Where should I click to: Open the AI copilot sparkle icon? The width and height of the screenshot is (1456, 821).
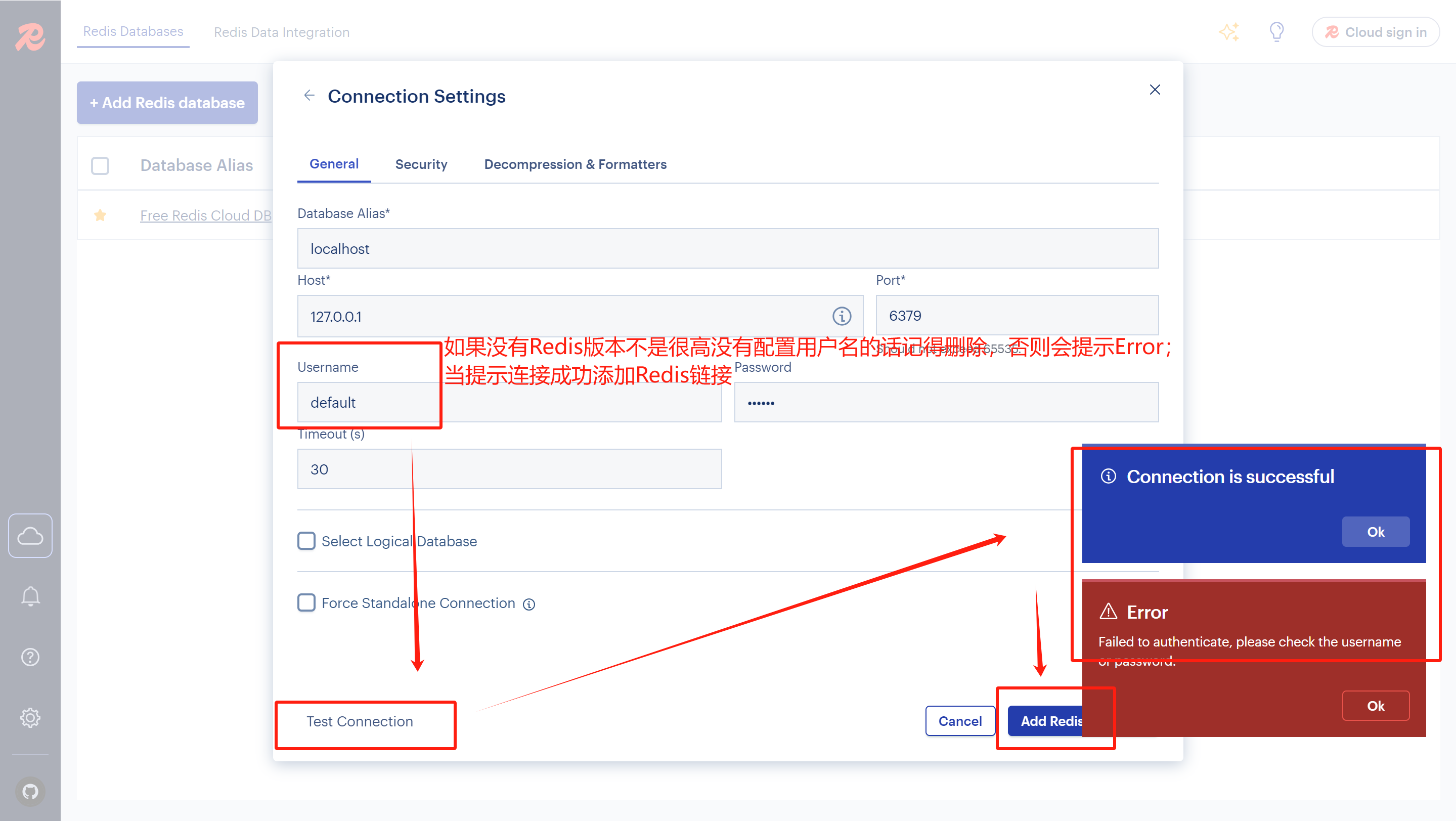1229,32
